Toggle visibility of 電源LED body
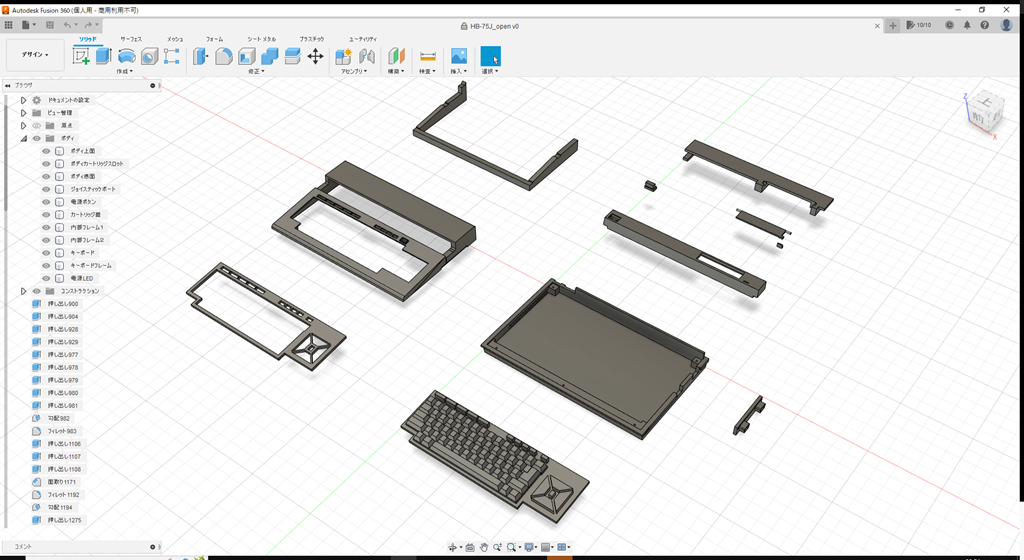 pyautogui.click(x=46, y=278)
